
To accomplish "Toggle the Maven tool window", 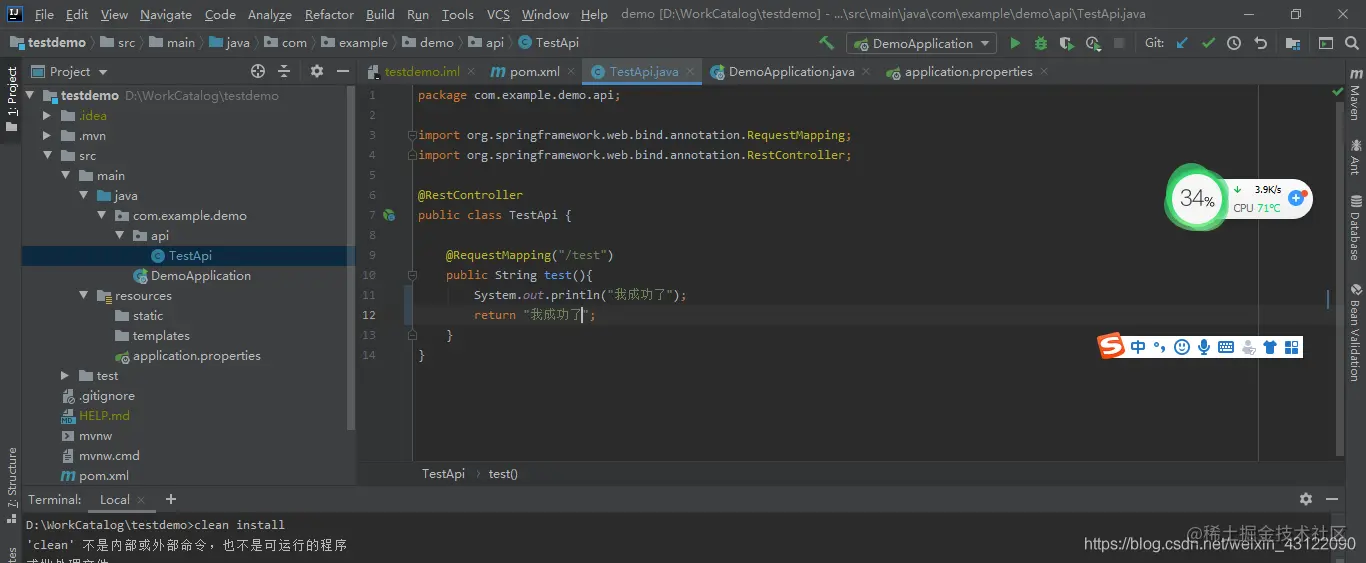I will (1355, 95).
